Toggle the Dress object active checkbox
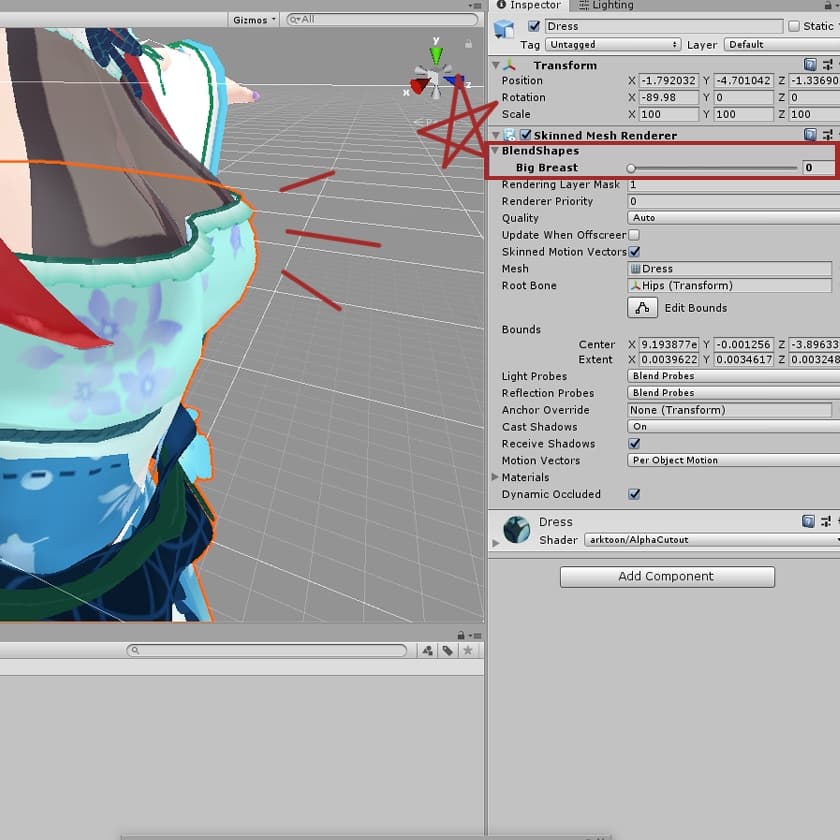This screenshot has width=840, height=840. coord(534,26)
